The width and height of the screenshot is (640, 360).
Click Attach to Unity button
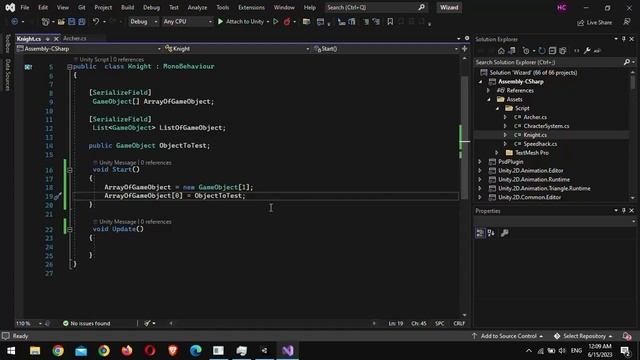point(241,22)
